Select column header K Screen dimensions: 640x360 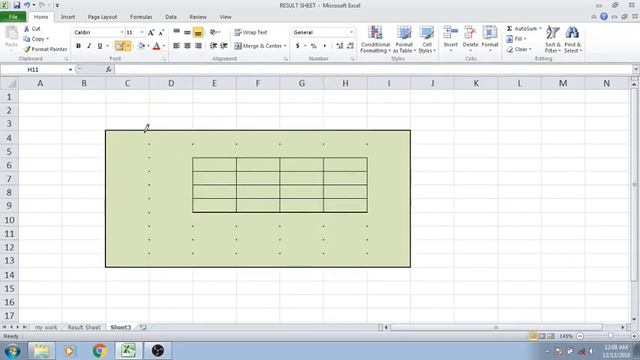(x=476, y=83)
